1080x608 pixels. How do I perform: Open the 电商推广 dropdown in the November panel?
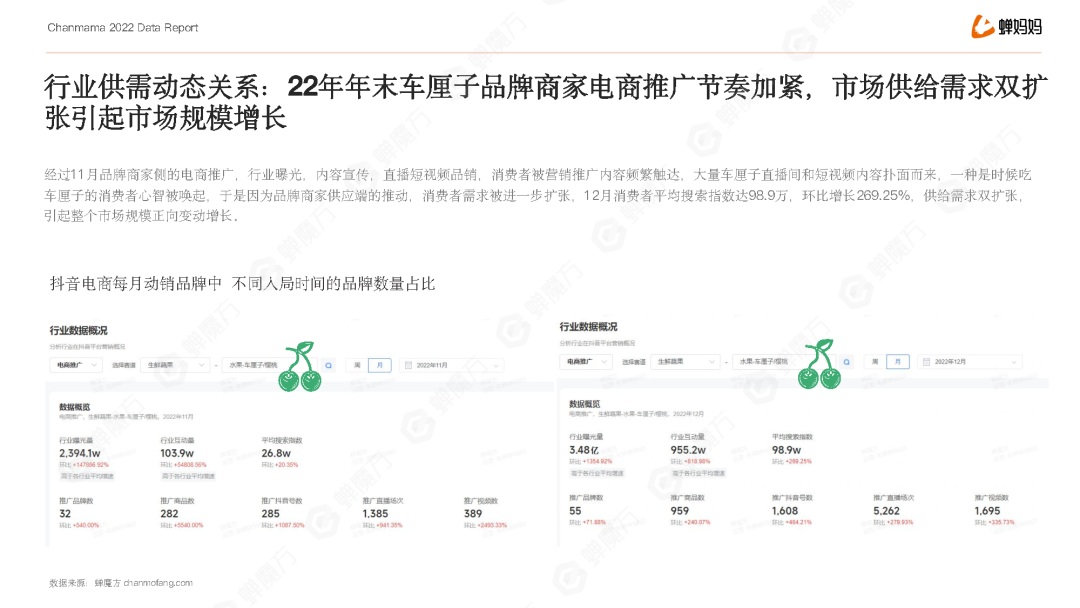76,365
